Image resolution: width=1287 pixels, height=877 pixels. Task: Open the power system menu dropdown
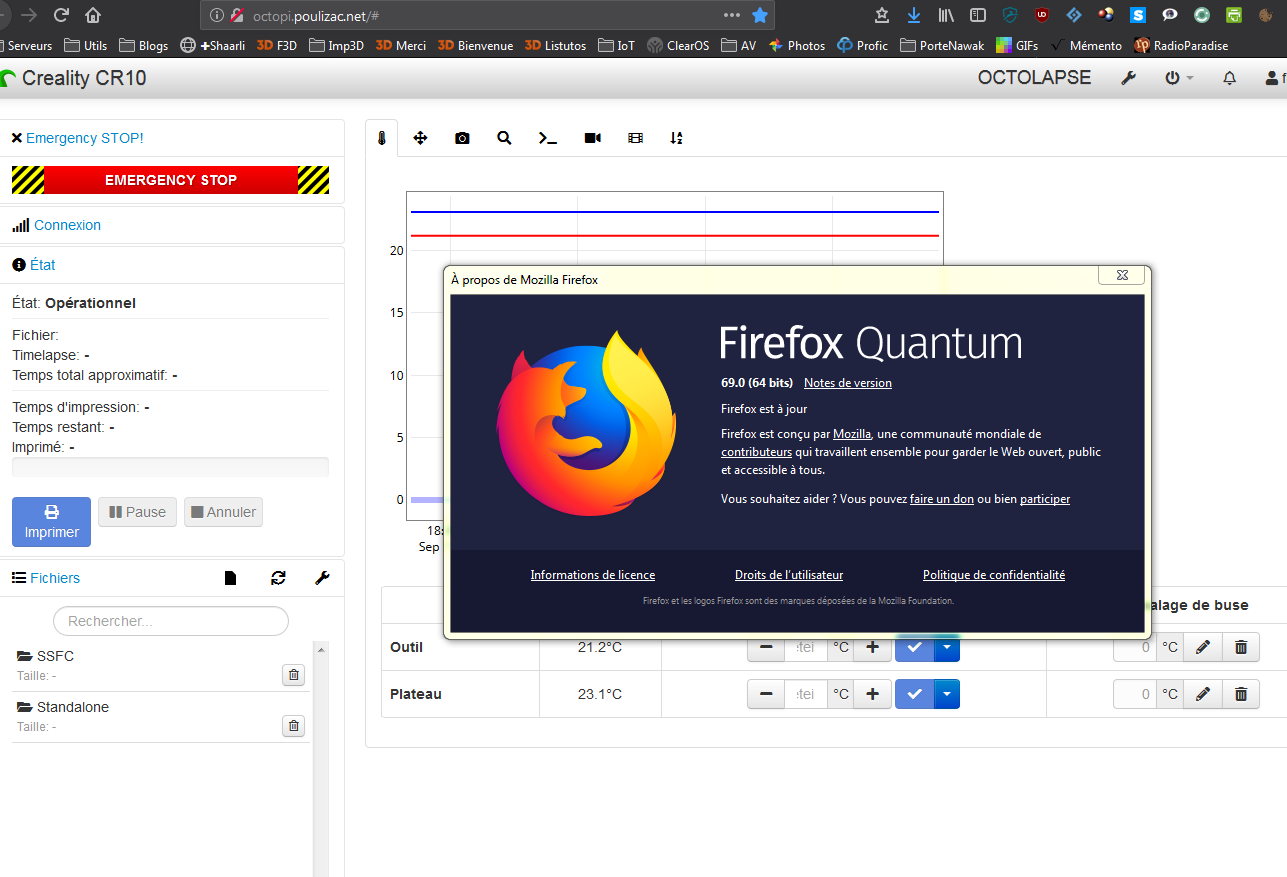1179,78
